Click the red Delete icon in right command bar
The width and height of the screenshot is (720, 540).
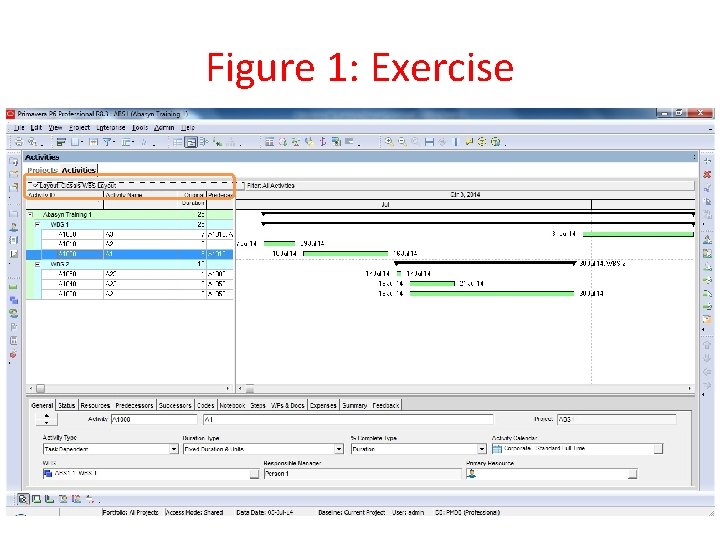pyautogui.click(x=708, y=174)
